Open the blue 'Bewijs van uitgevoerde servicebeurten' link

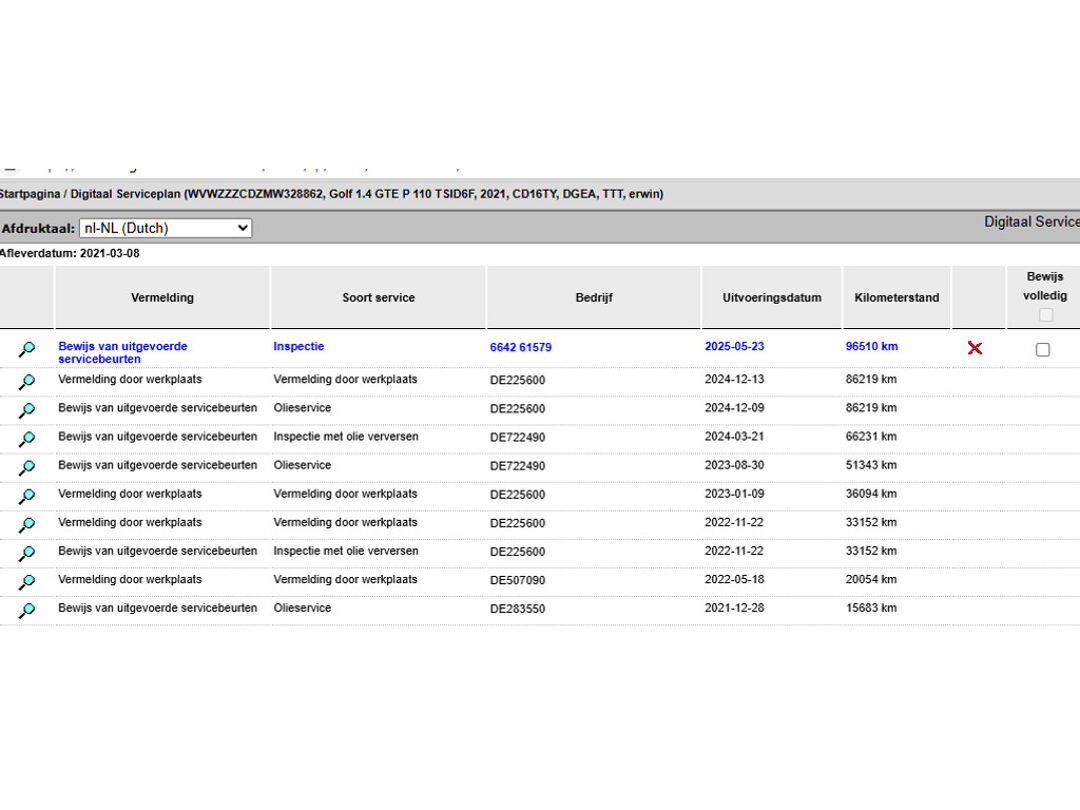[123, 353]
